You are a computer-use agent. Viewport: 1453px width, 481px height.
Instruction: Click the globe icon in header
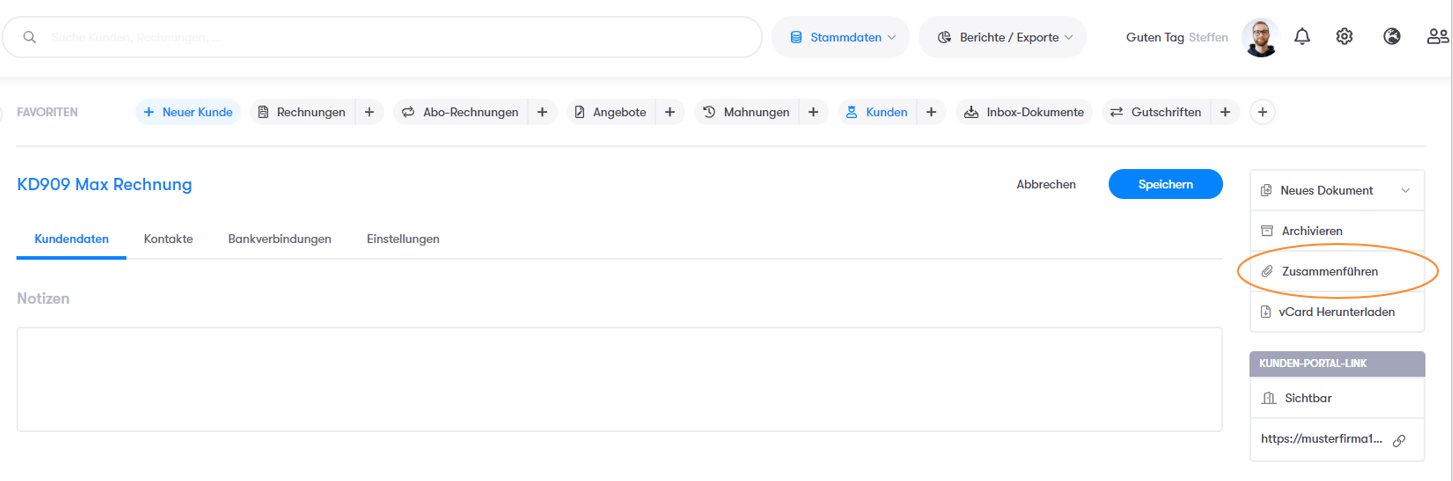[x=1392, y=37]
